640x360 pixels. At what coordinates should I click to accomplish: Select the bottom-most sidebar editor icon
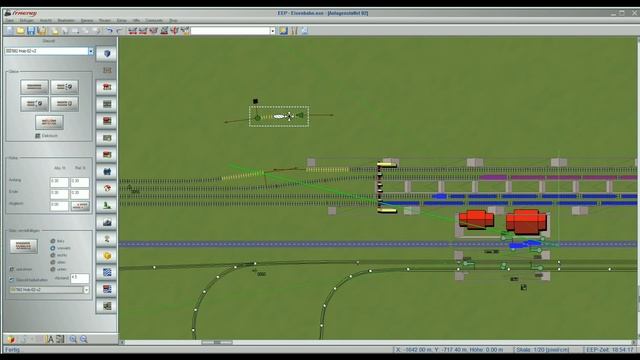pos(107,306)
